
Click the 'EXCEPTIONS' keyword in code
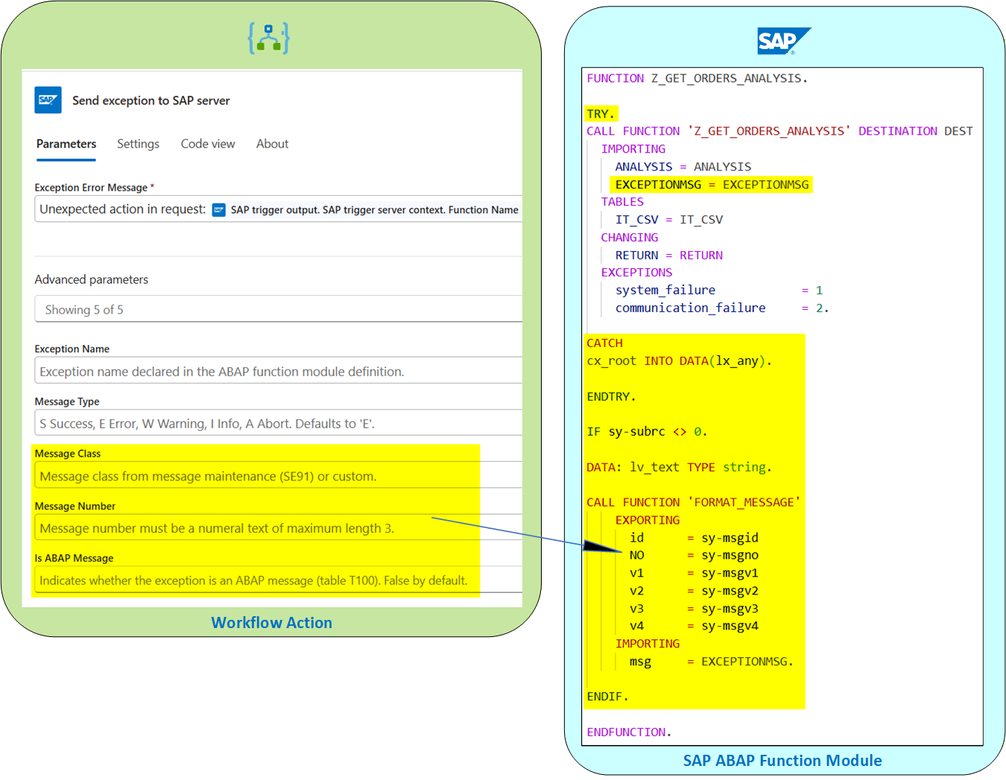click(x=636, y=273)
